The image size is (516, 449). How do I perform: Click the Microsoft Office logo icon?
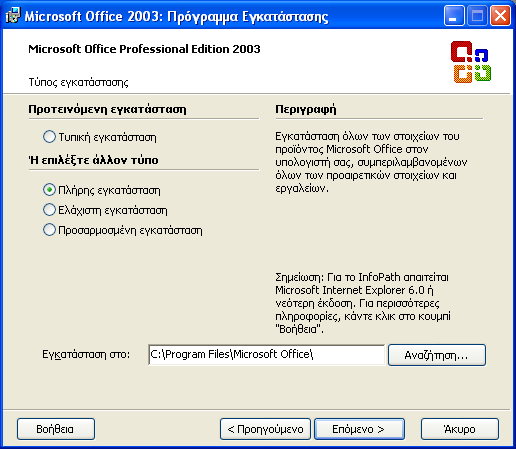tap(471, 62)
